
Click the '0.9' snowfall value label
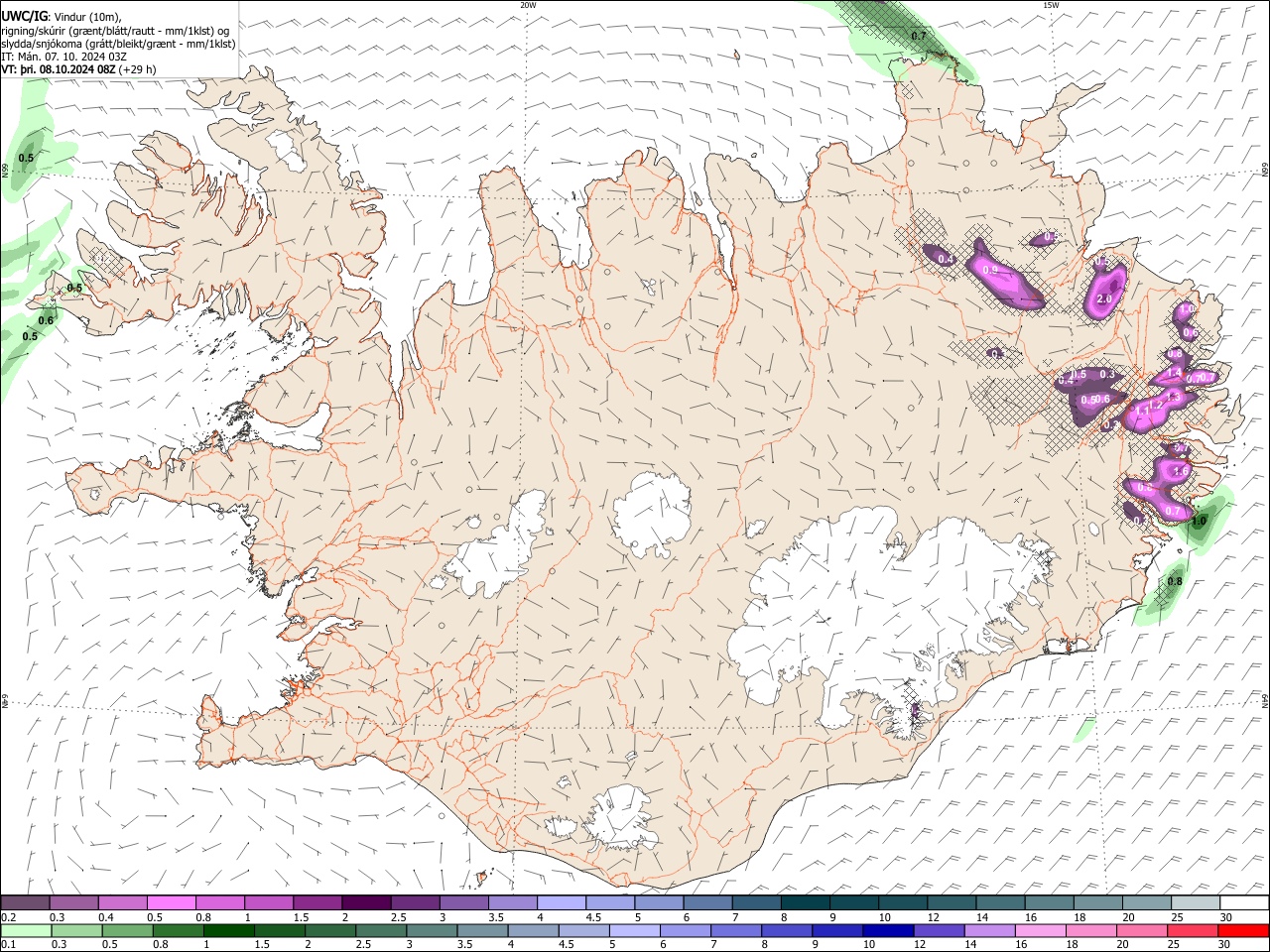989,270
